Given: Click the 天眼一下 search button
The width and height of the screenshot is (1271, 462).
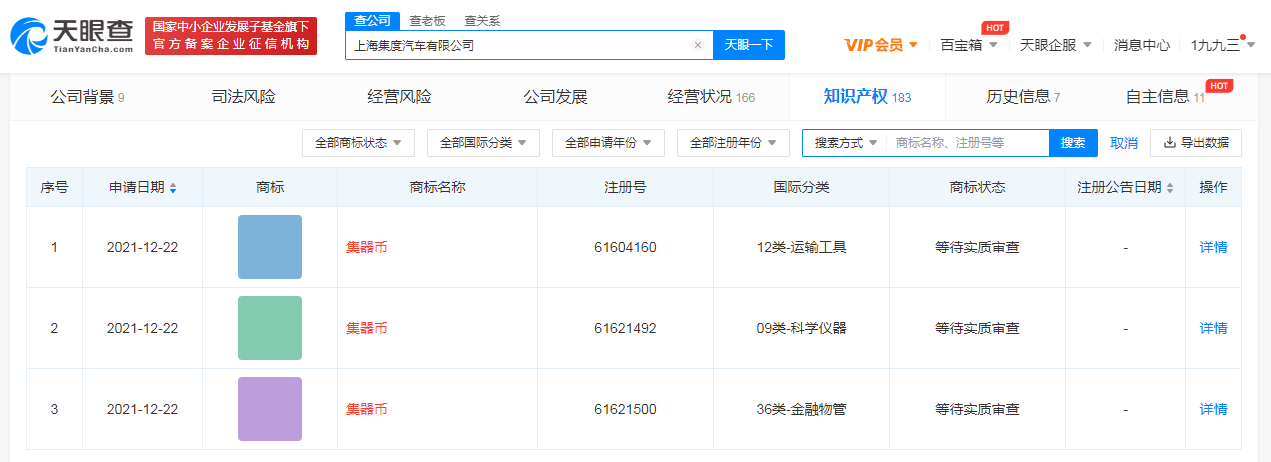Looking at the screenshot, I should [749, 45].
